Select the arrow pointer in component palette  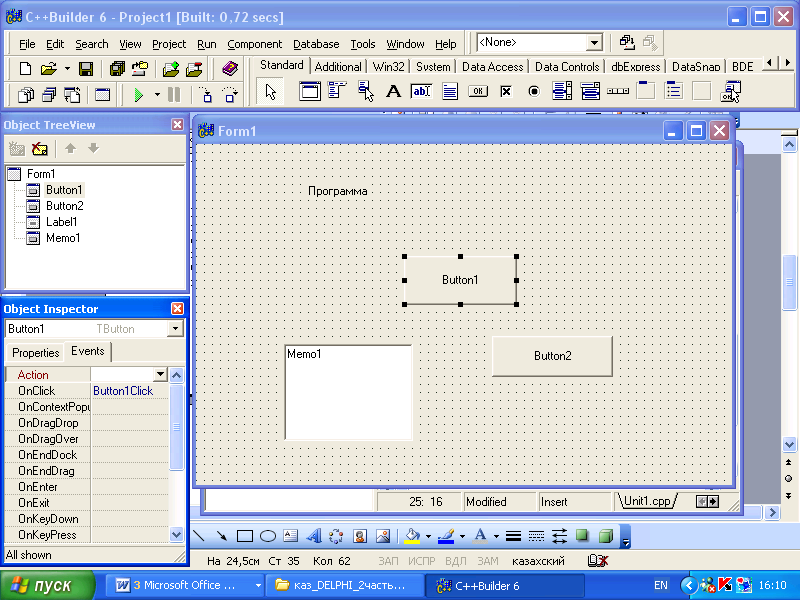point(270,92)
